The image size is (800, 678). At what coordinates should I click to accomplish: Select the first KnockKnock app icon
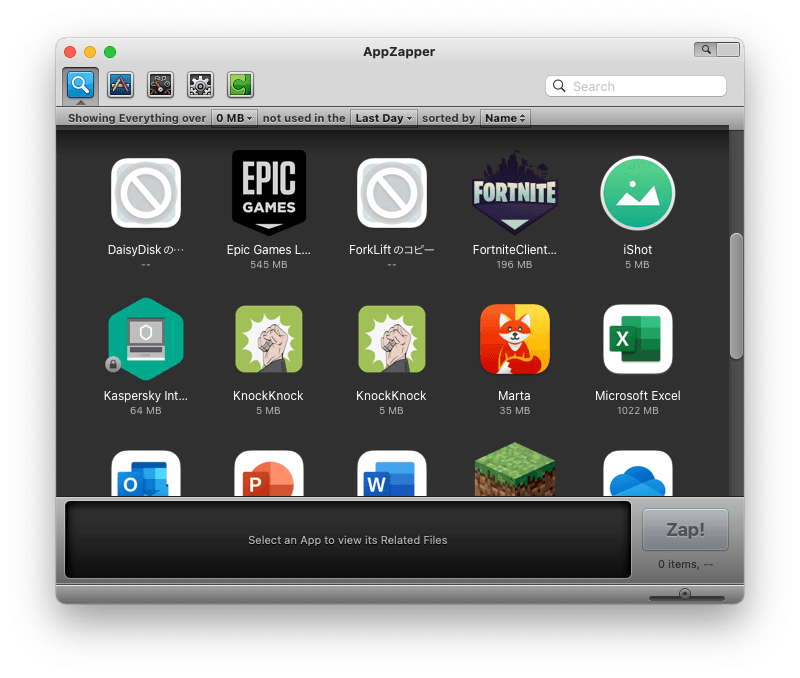point(269,339)
